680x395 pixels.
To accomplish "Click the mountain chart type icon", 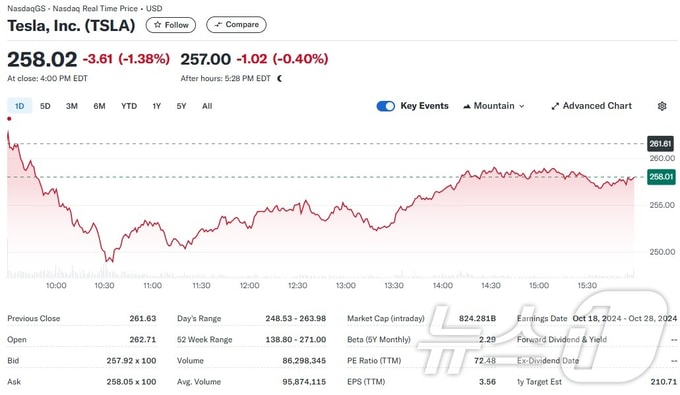I will click(467, 106).
